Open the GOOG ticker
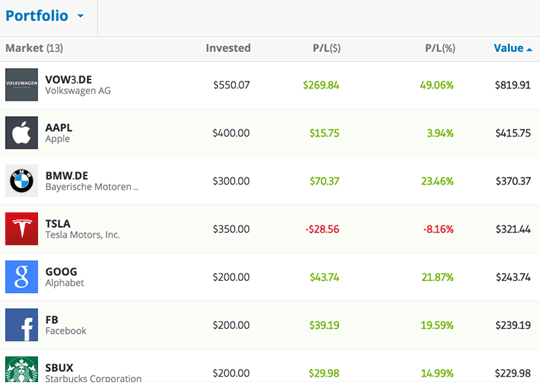Image resolution: width=540 pixels, height=383 pixels. click(x=61, y=272)
